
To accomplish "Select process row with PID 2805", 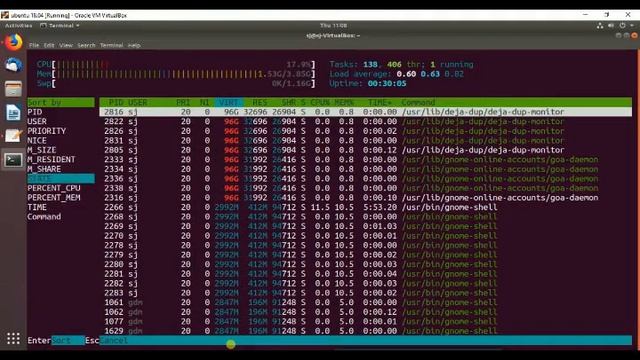I will (x=366, y=150).
